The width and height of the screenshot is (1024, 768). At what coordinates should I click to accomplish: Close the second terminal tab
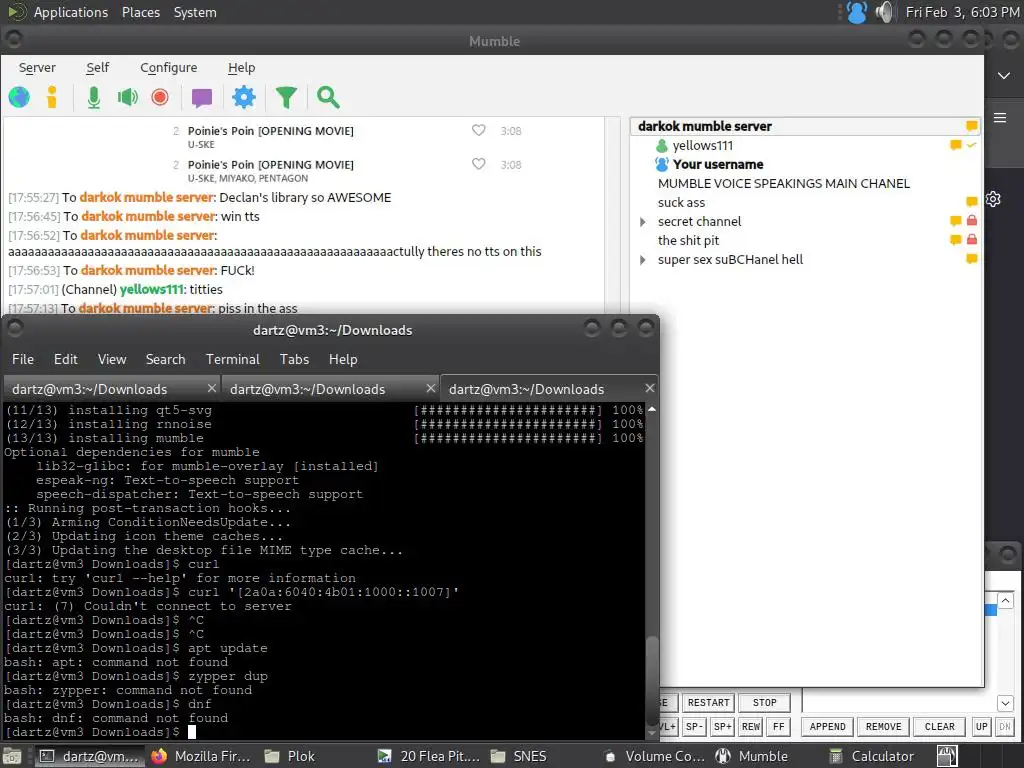tap(430, 388)
